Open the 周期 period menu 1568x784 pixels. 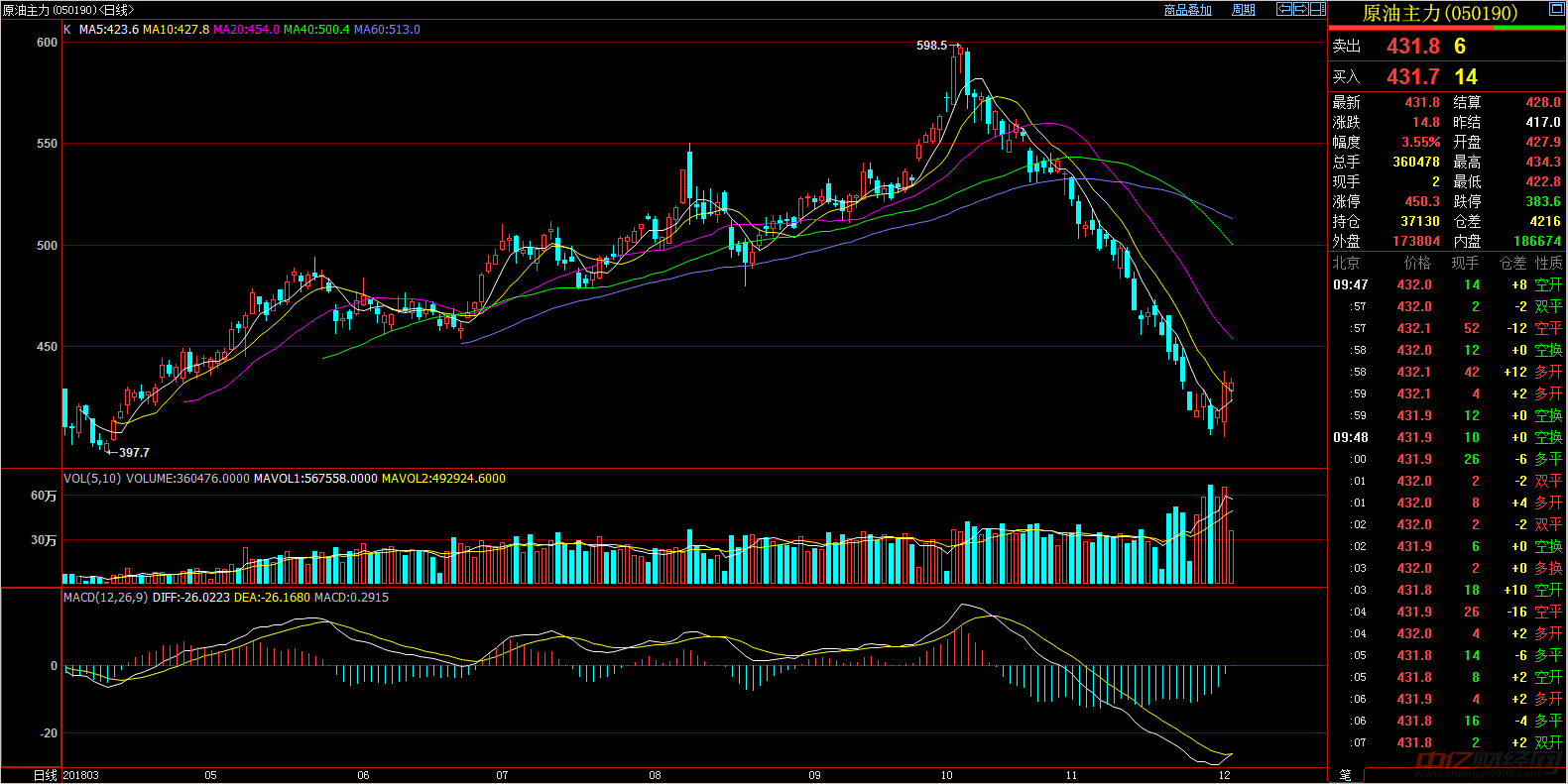coord(1243,10)
